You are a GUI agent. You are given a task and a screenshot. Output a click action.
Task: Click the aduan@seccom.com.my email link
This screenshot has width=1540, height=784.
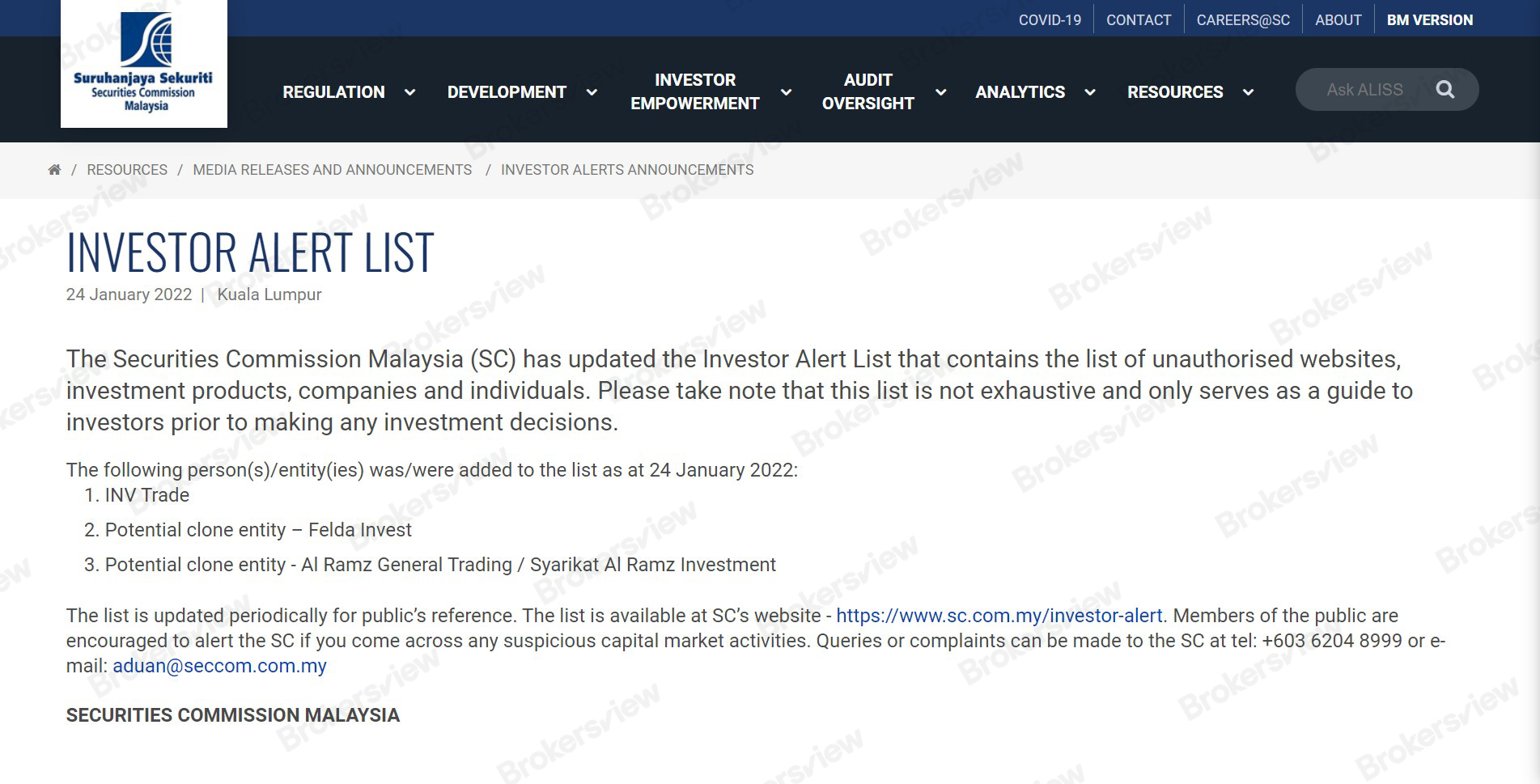tap(219, 666)
